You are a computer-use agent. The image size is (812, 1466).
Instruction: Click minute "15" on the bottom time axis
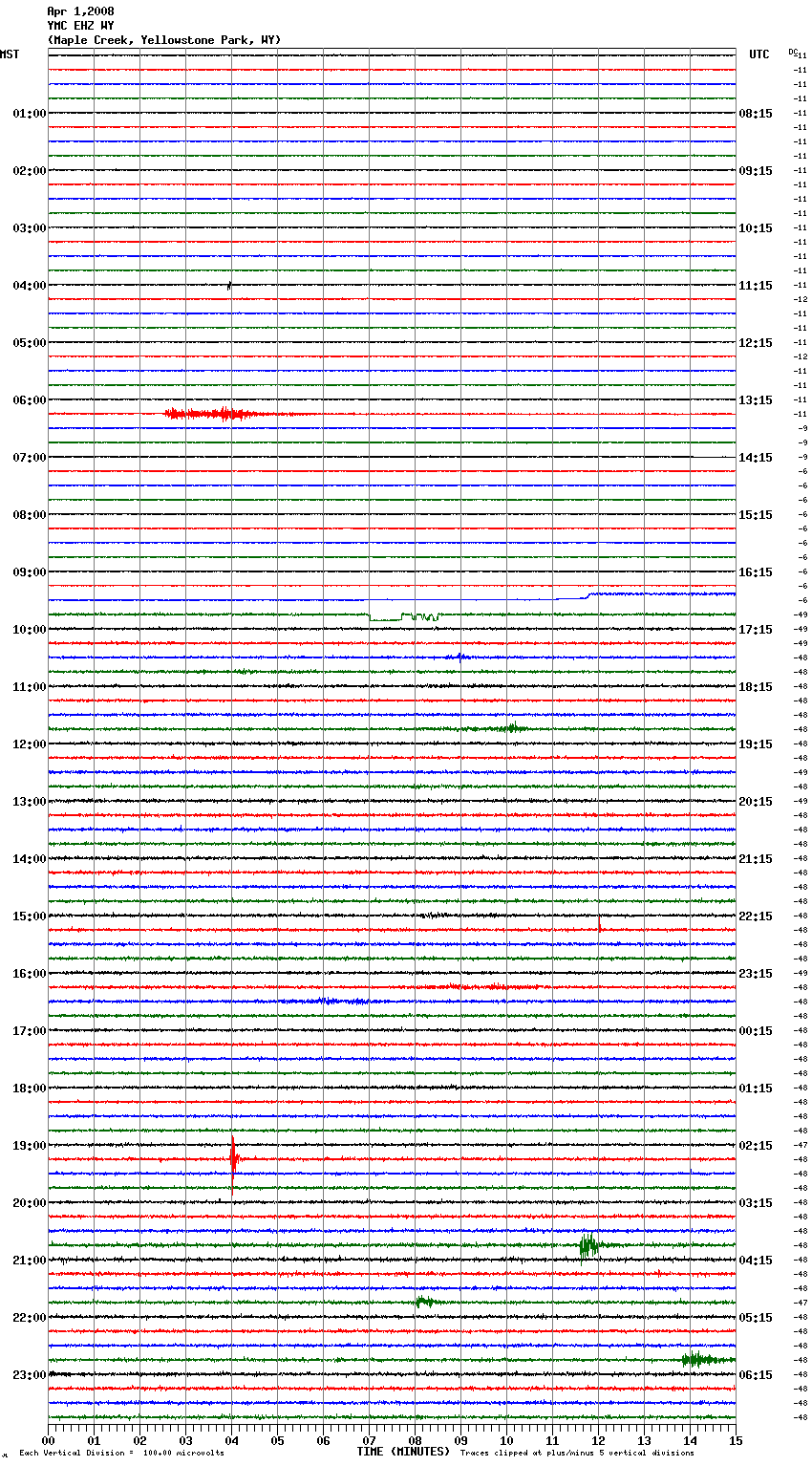736,1440
